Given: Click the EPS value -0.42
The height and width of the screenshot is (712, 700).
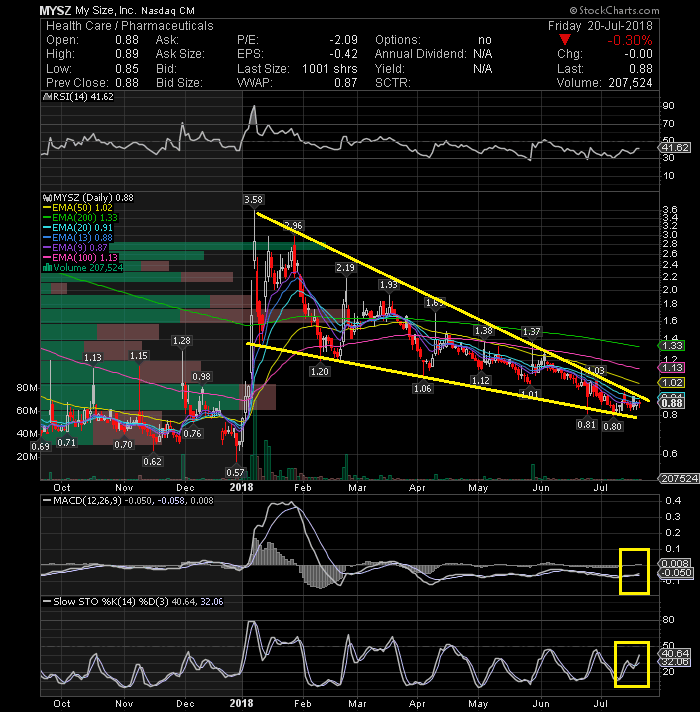Looking at the screenshot, I should (x=343, y=54).
